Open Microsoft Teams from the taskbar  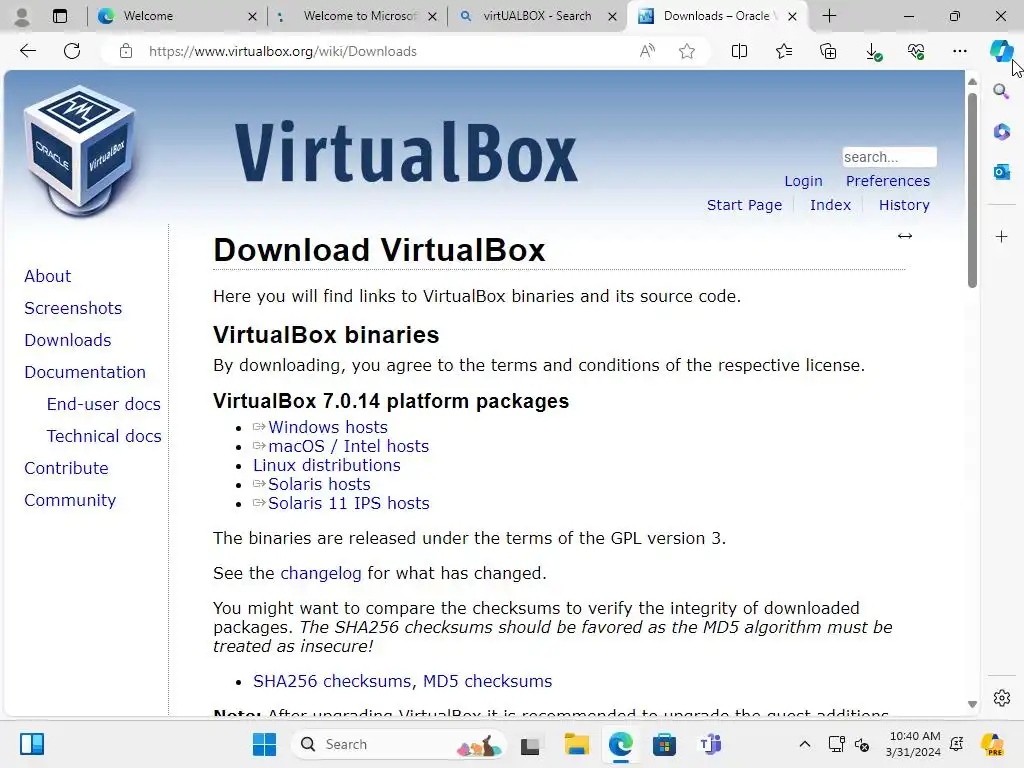[710, 744]
